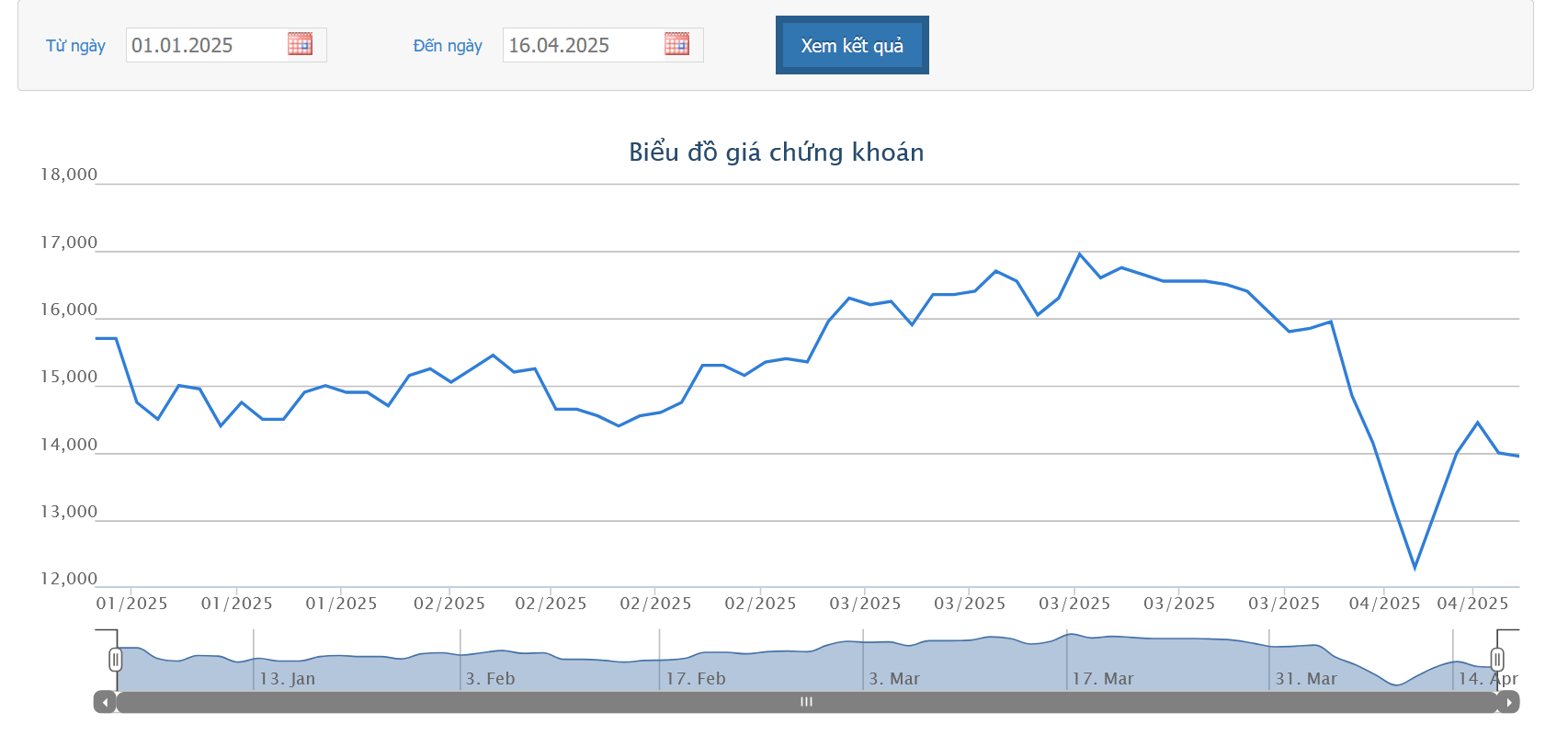The height and width of the screenshot is (735, 1568).
Task: Grab the right range handle of navigator
Action: click(1497, 660)
